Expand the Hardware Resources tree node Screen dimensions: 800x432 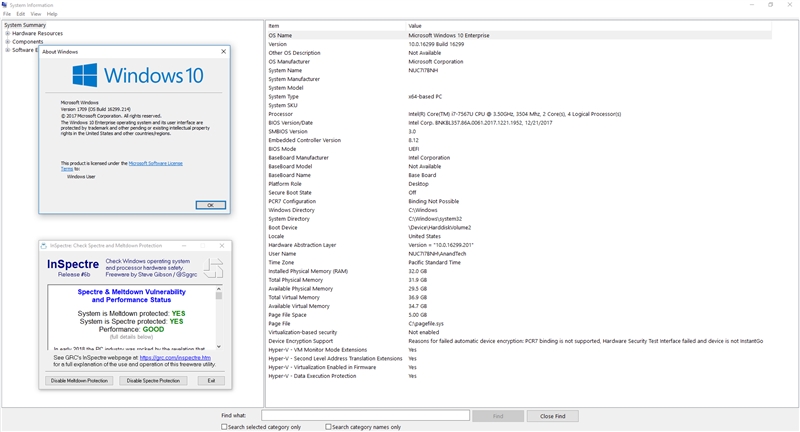coord(7,33)
